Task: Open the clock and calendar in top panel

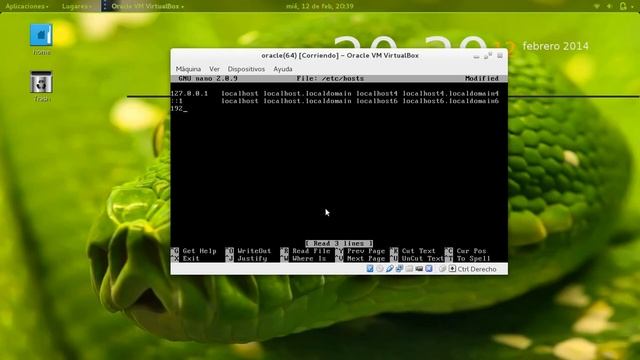Action: click(320, 6)
